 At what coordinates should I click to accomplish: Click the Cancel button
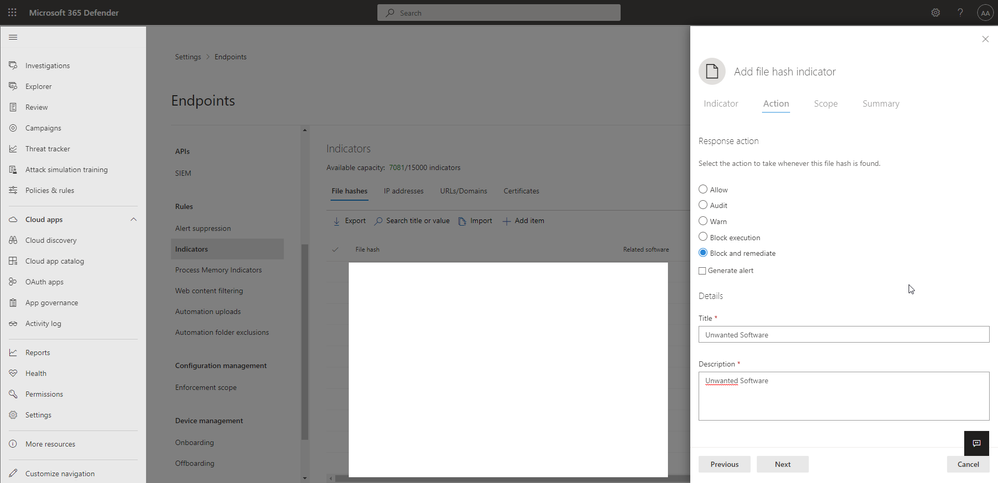[968, 465]
